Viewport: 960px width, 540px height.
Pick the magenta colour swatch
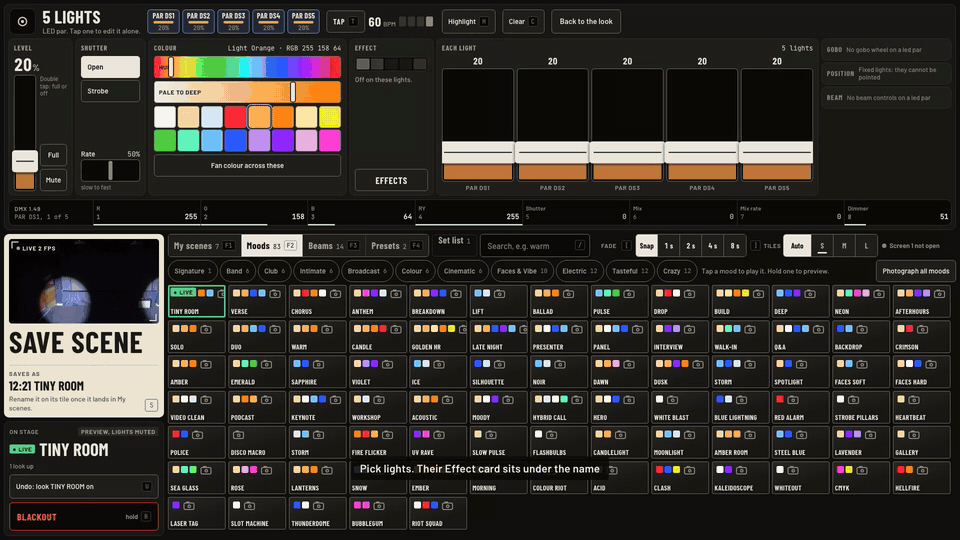click(329, 140)
